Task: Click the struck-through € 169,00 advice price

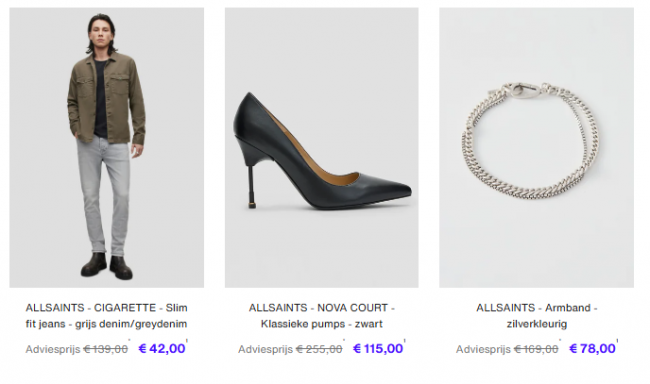Action: point(536,350)
